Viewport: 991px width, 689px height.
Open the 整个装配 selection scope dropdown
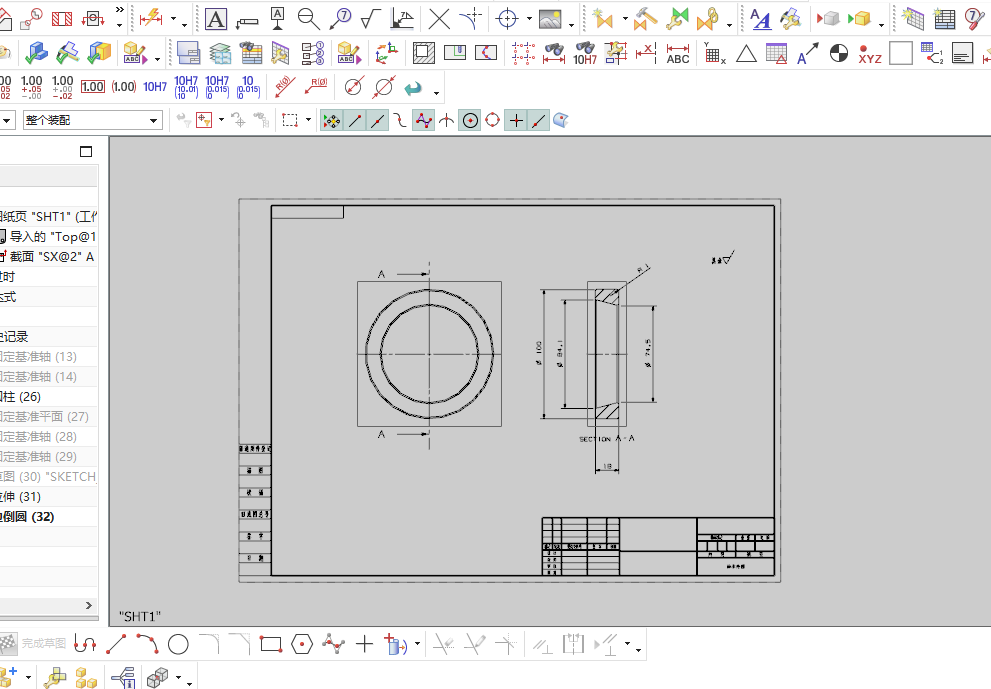tap(153, 120)
